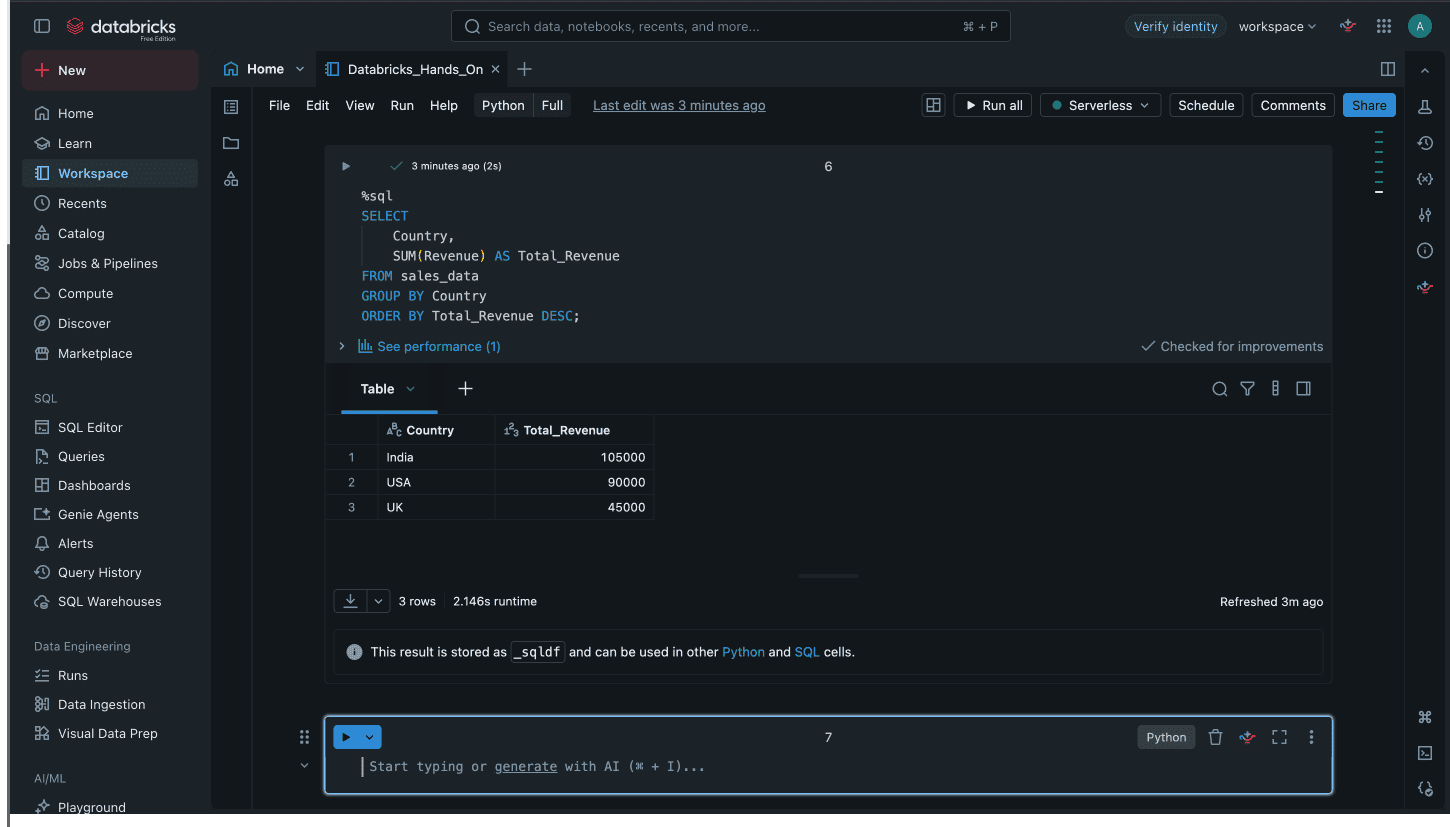Open the workspace switcher dropdown

1277,27
